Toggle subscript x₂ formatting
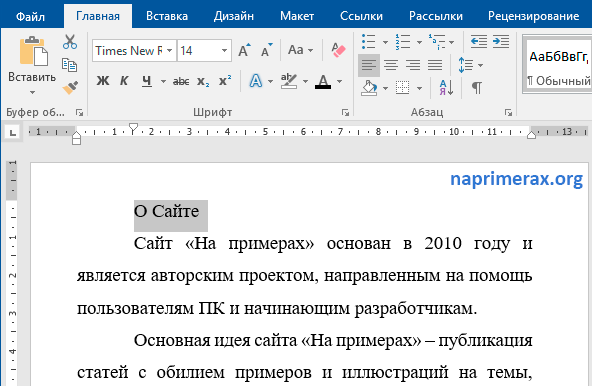 coord(203,81)
